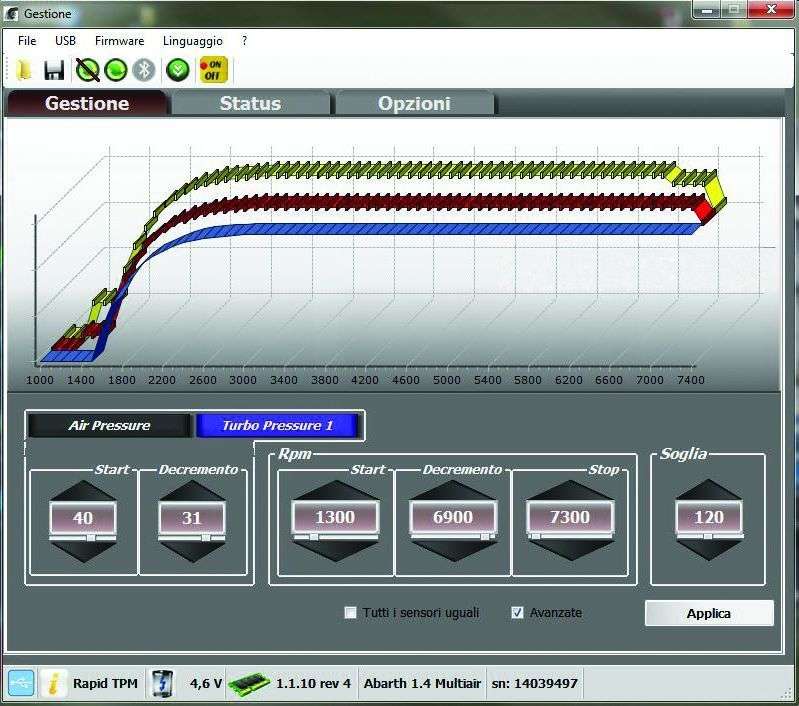Viewport: 799px width, 706px height.
Task: Switch to the Opzioni tab
Action: click(x=414, y=103)
